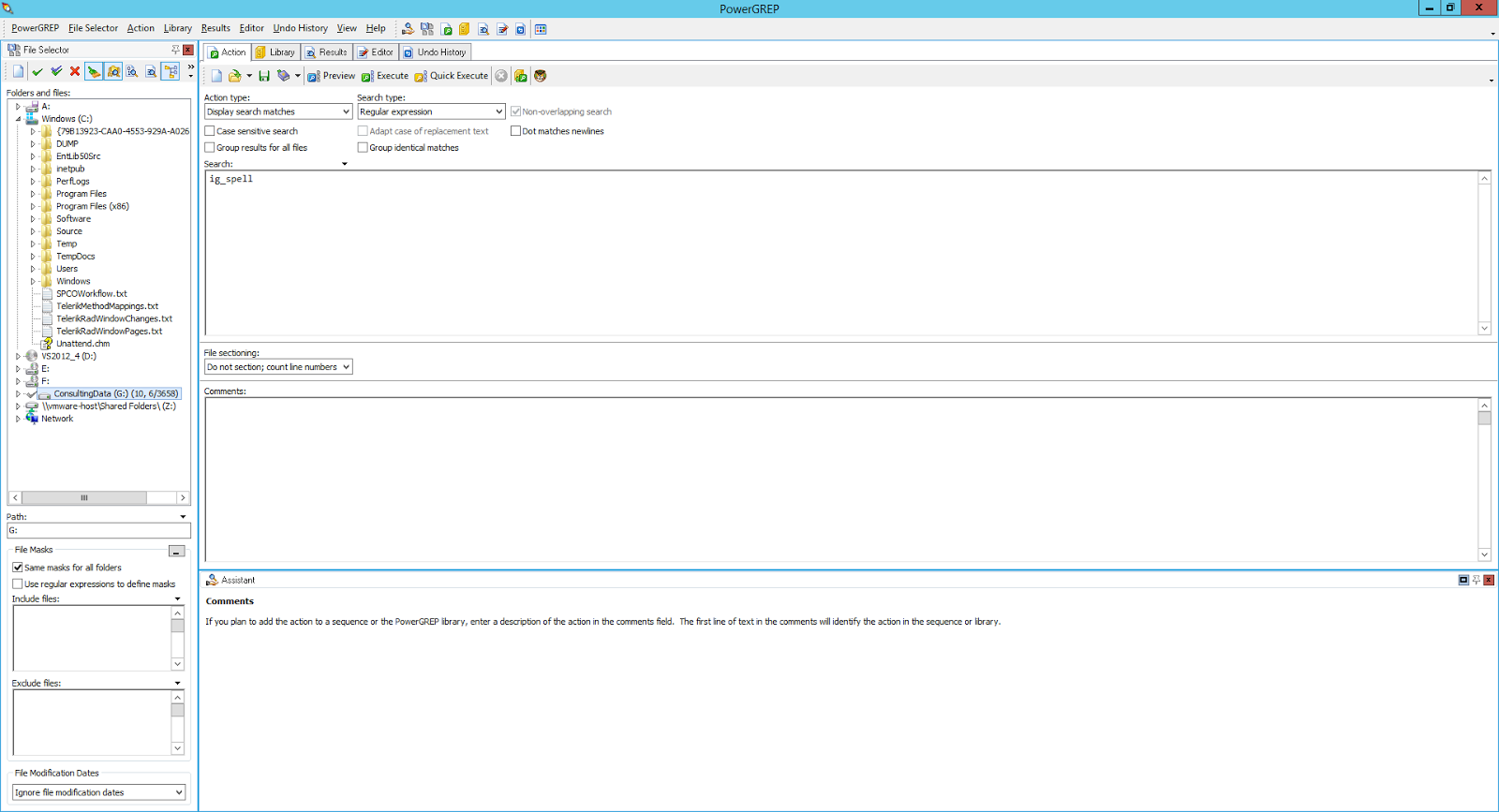Screen dimensions: 1499x812
Task: Click the double checkmark Include folder icon
Action: click(x=56, y=71)
